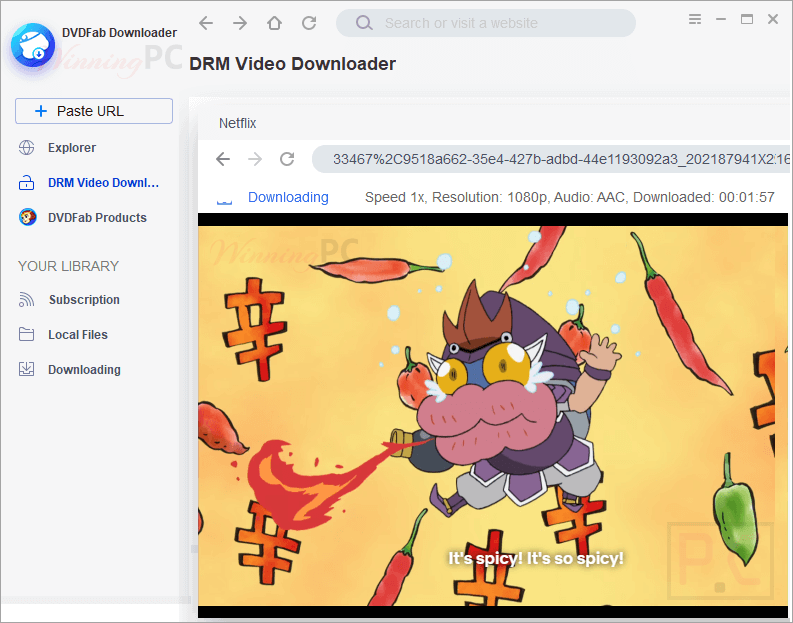Screen dimensions: 793x623
Task: Go back using the top toolbar arrow
Action: (x=206, y=23)
